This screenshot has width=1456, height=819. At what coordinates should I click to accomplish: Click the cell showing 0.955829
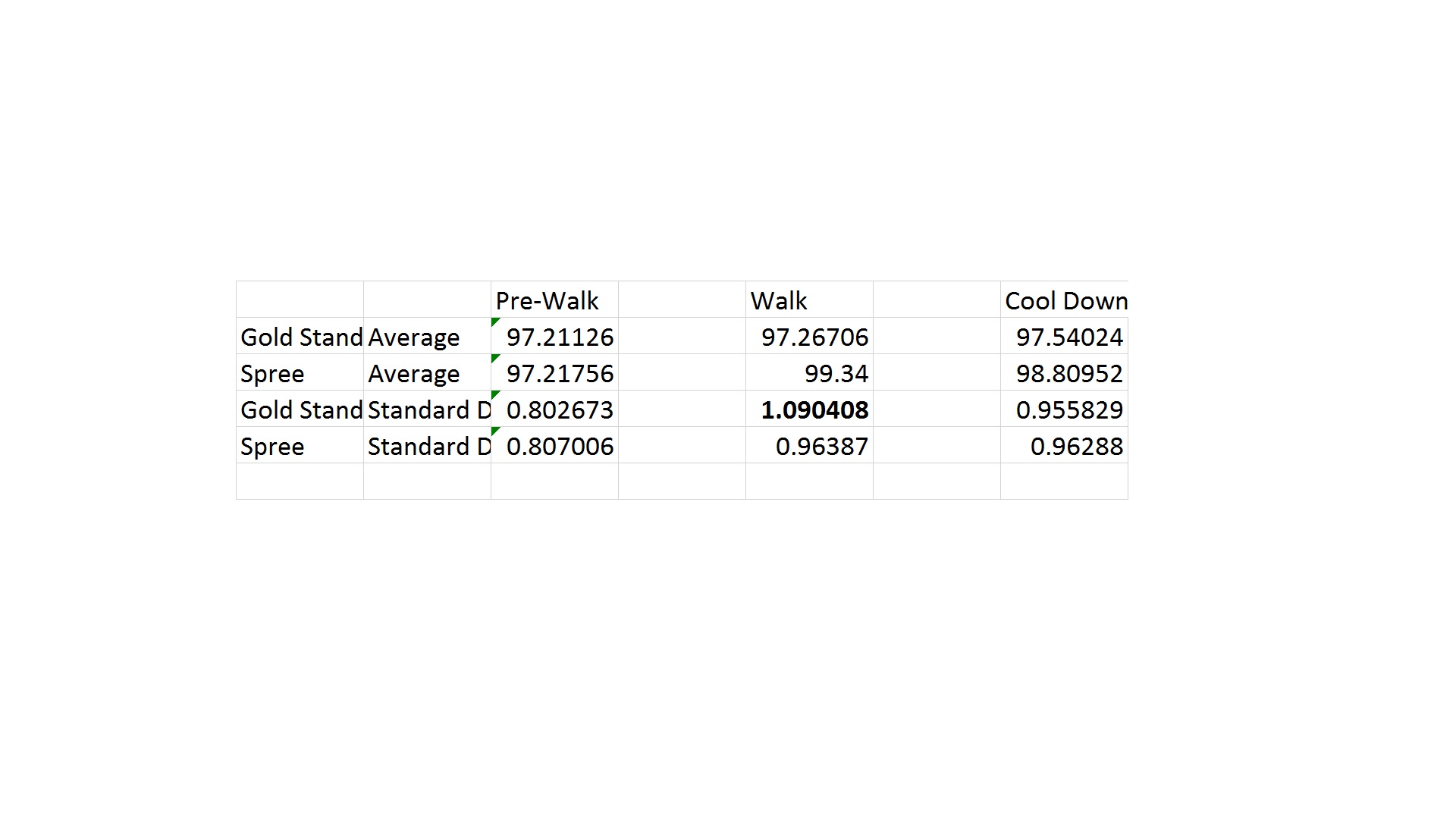click(1064, 409)
